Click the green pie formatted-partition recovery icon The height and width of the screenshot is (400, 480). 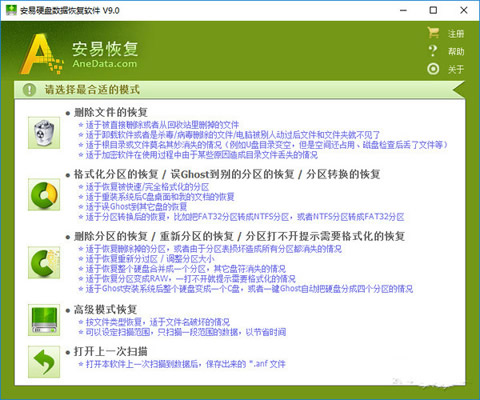coord(44,195)
